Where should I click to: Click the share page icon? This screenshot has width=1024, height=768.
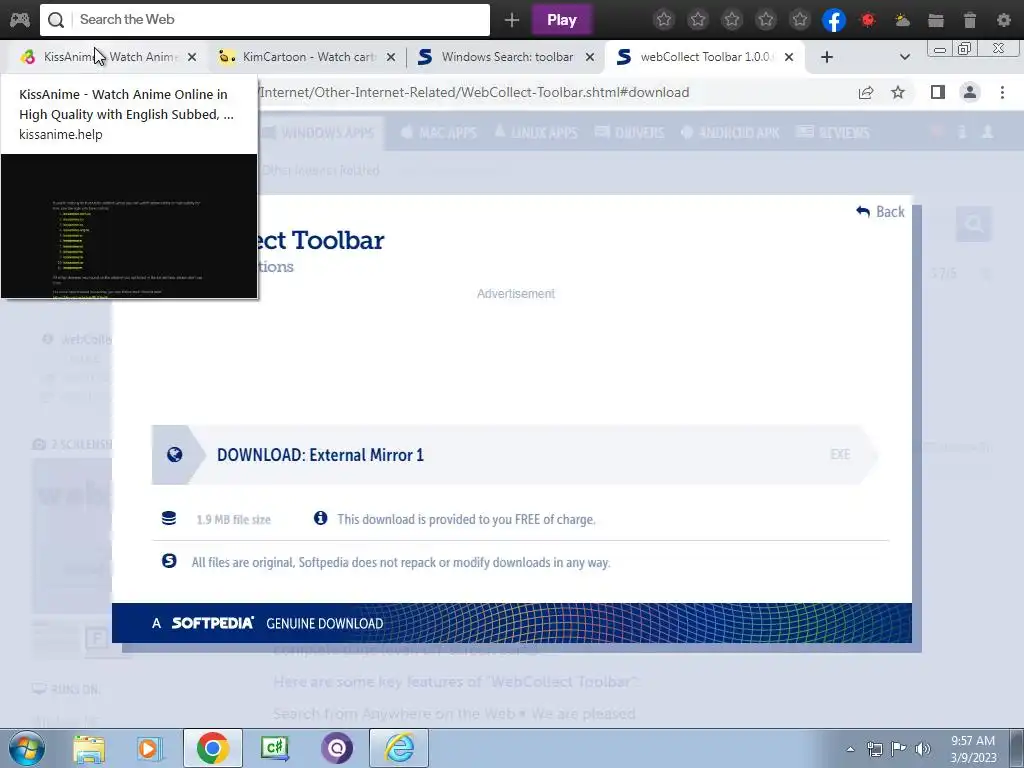pyautogui.click(x=866, y=93)
